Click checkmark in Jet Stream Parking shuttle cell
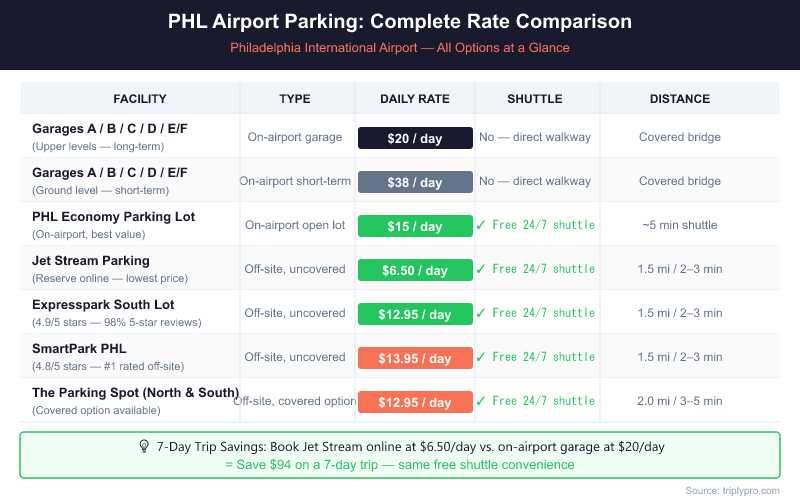This screenshot has width=800, height=500. click(x=481, y=269)
